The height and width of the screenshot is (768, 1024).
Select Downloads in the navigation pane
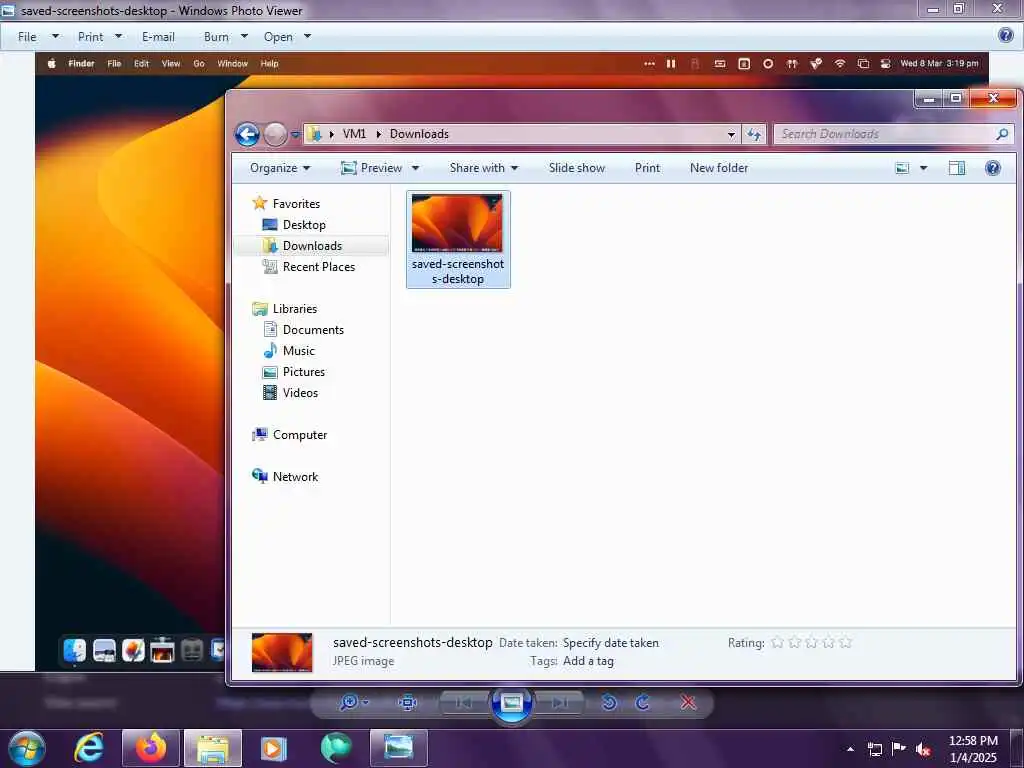[x=312, y=246]
